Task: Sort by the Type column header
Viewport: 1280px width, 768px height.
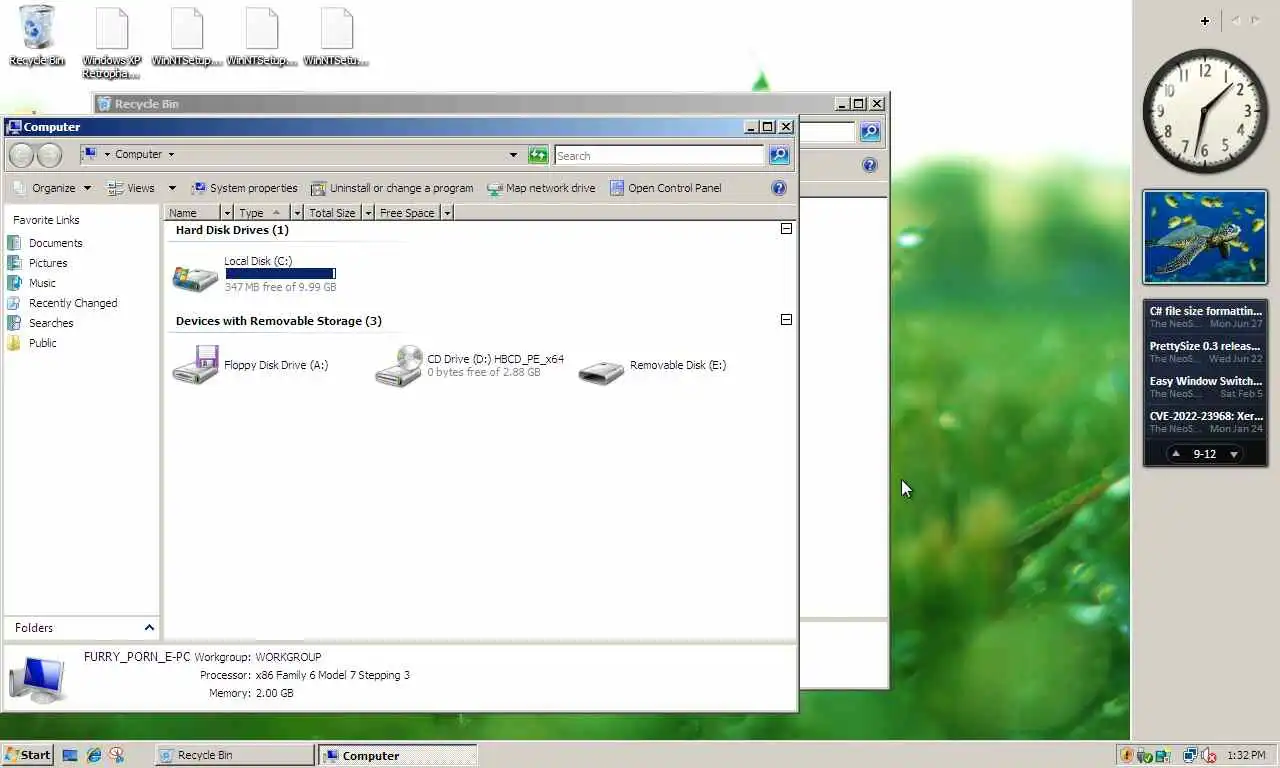Action: coord(262,213)
